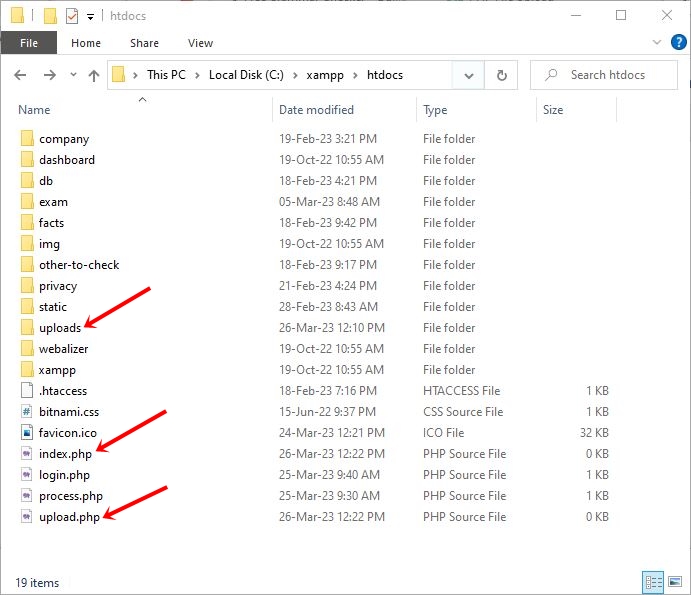Viewport: 691px width, 595px height.
Task: Click the '32 KB' size cell
Action: (594, 433)
